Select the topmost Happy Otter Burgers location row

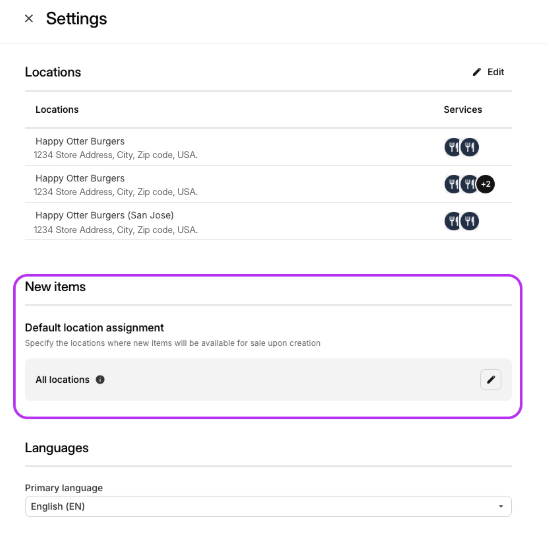(268, 147)
